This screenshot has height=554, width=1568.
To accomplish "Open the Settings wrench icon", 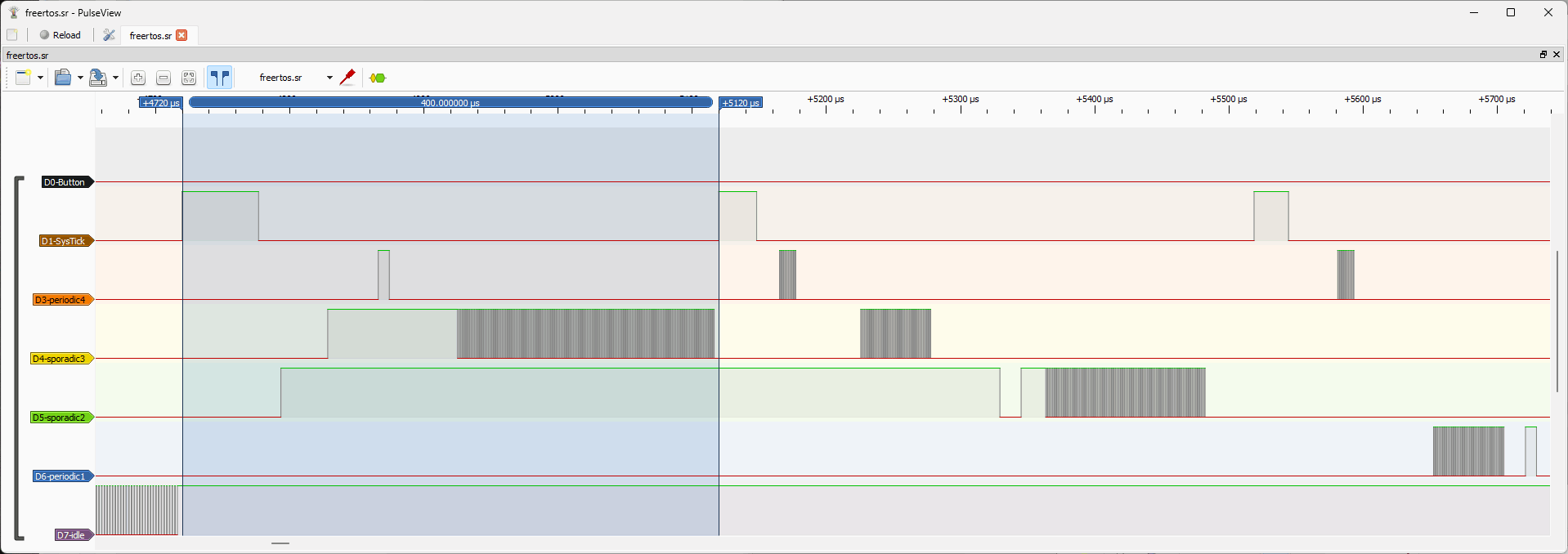I will click(x=109, y=35).
